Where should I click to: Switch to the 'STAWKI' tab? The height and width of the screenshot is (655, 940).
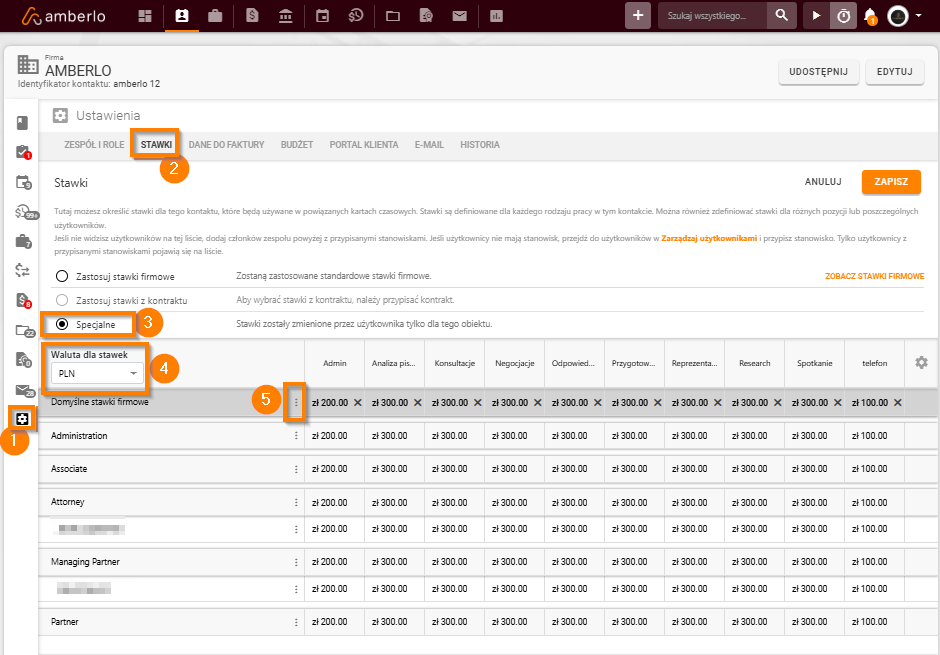pos(156,144)
